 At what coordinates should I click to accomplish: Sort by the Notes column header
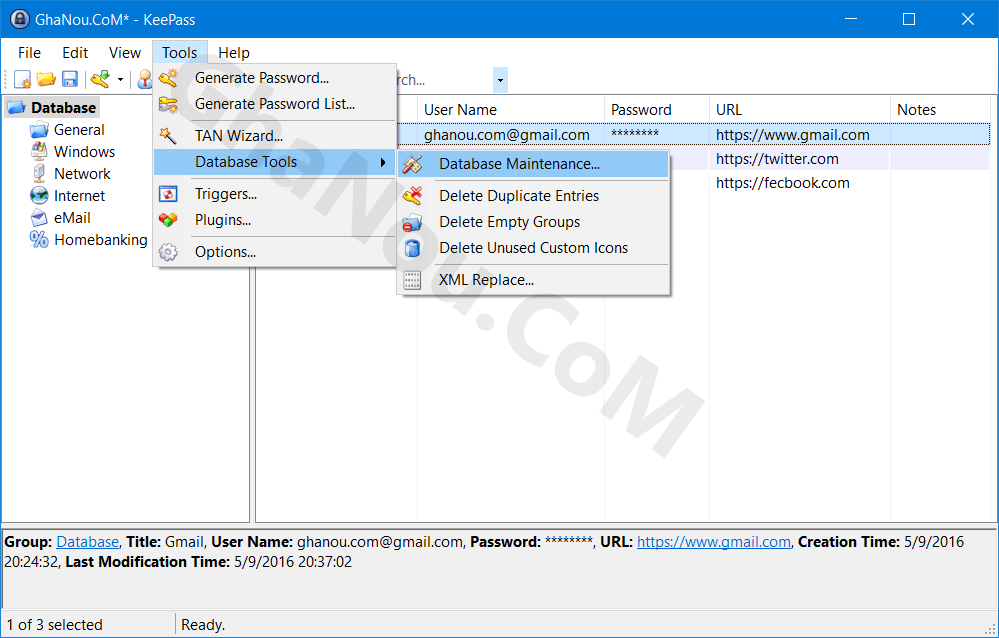[x=940, y=110]
